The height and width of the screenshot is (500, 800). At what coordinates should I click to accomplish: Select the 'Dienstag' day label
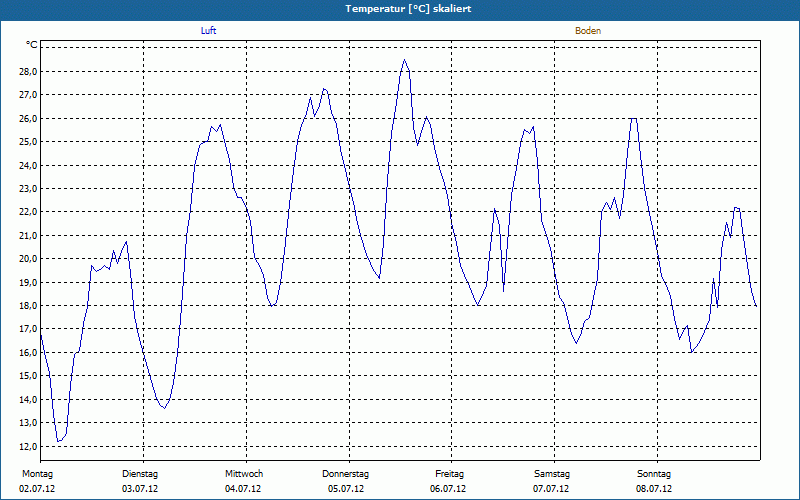(x=140, y=474)
